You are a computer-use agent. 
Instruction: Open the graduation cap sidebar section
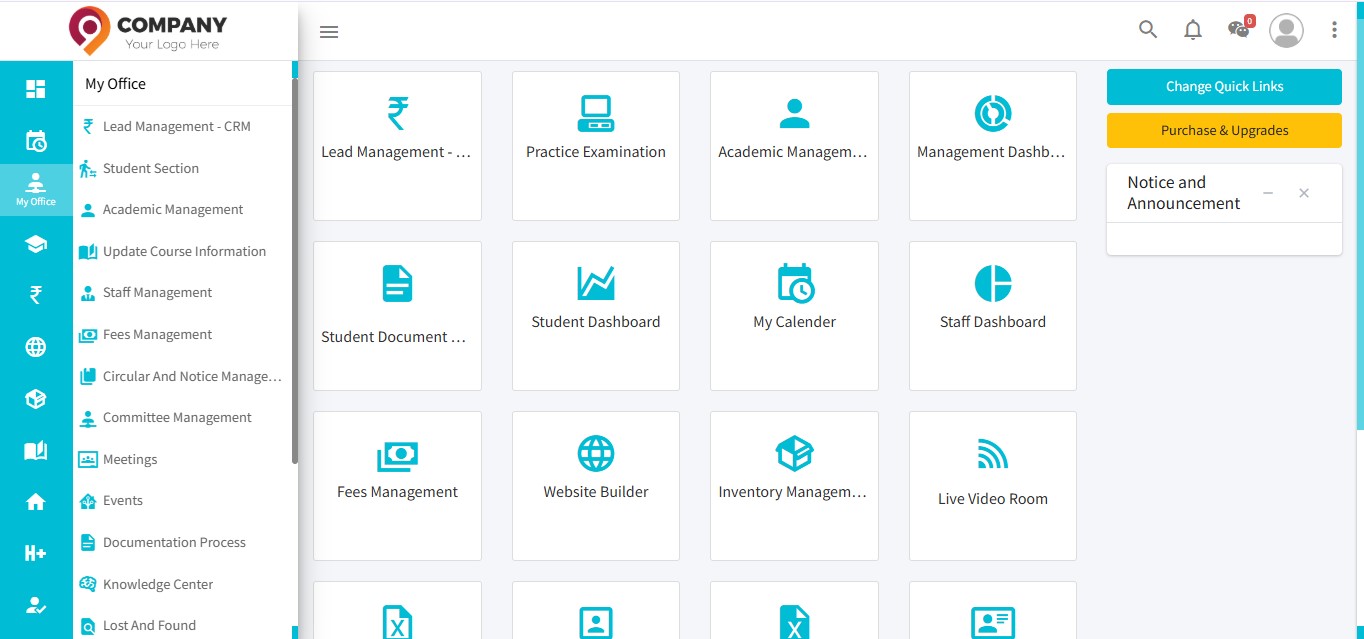pyautogui.click(x=36, y=244)
